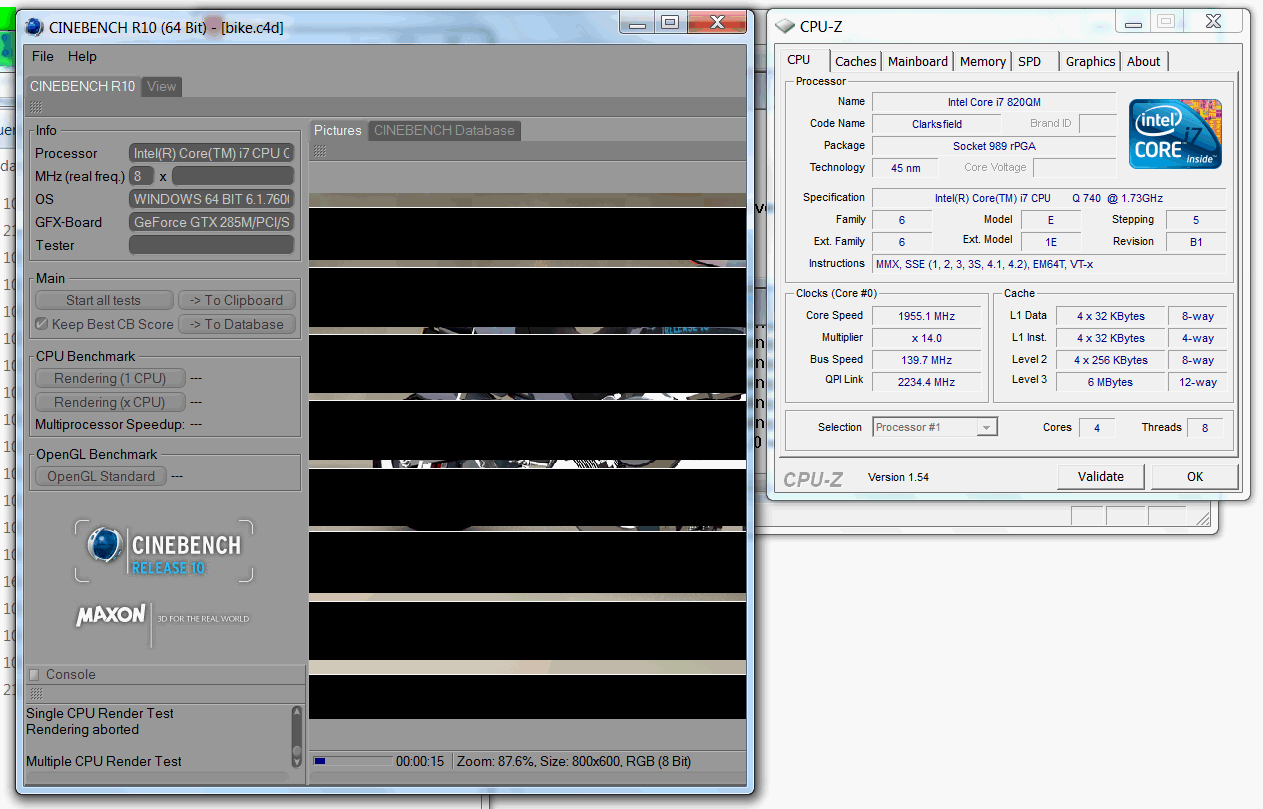Click the CPU-Z title bar icon

(786, 27)
